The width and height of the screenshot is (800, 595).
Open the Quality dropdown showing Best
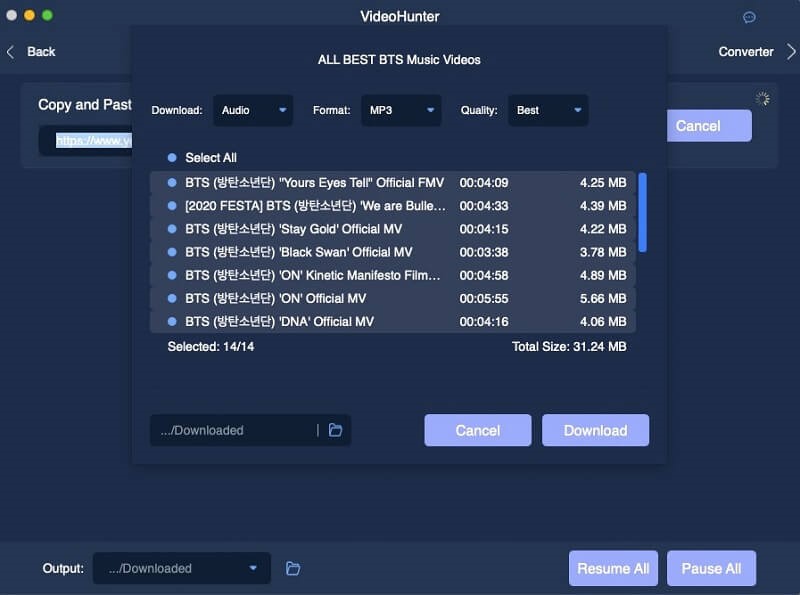(x=548, y=110)
